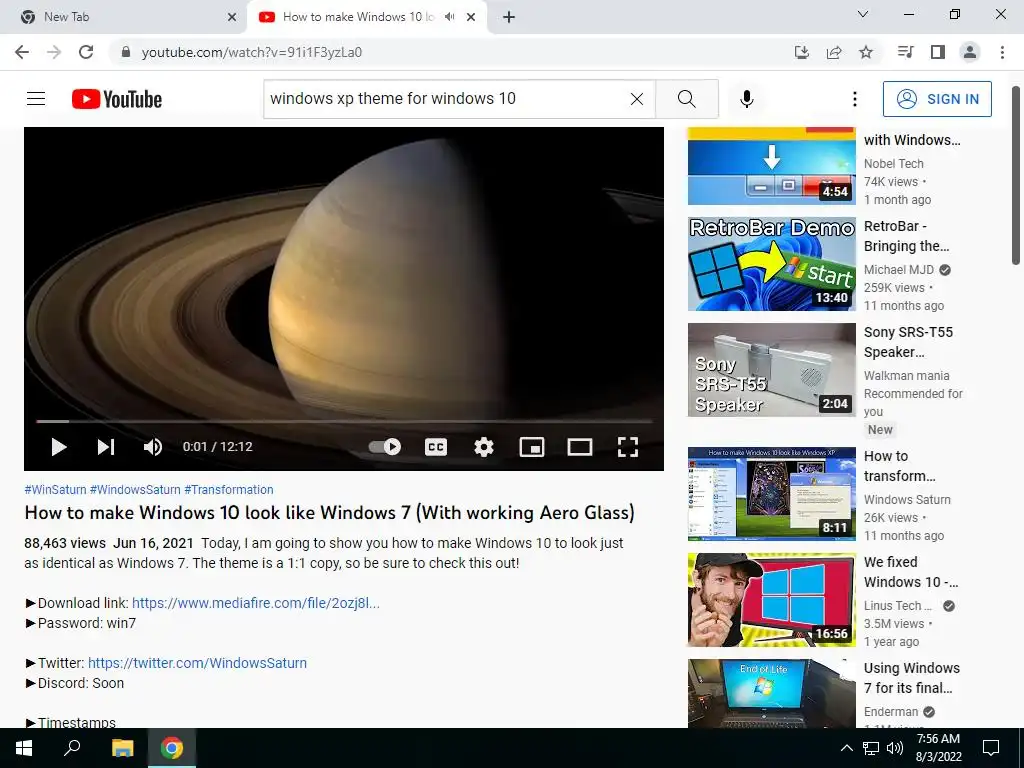Open Sony SRS-T55 Speaker thumbnail
The image size is (1024, 768).
coord(771,370)
